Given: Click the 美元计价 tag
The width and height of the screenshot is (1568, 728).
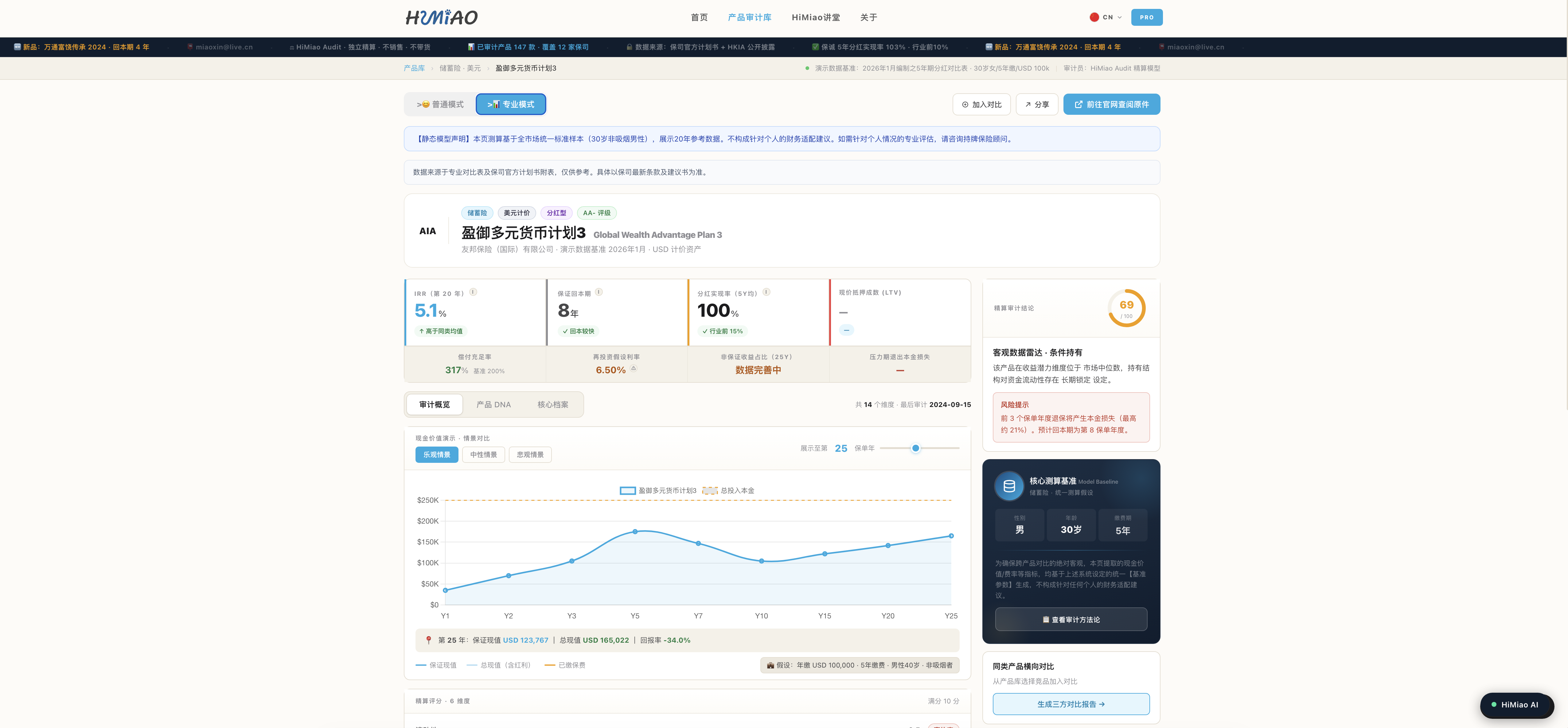Looking at the screenshot, I should 517,213.
